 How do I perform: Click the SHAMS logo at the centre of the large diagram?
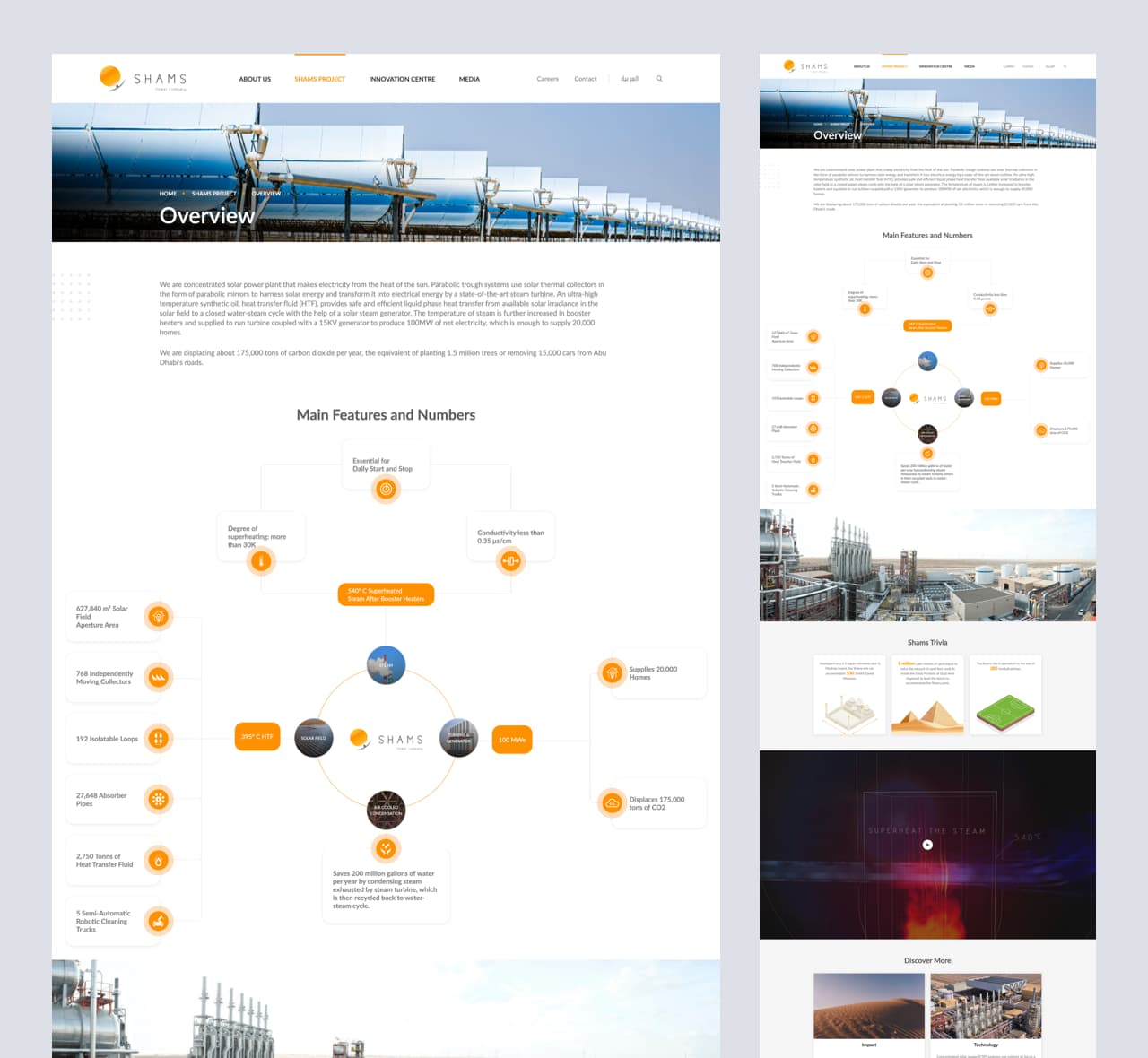pyautogui.click(x=387, y=739)
